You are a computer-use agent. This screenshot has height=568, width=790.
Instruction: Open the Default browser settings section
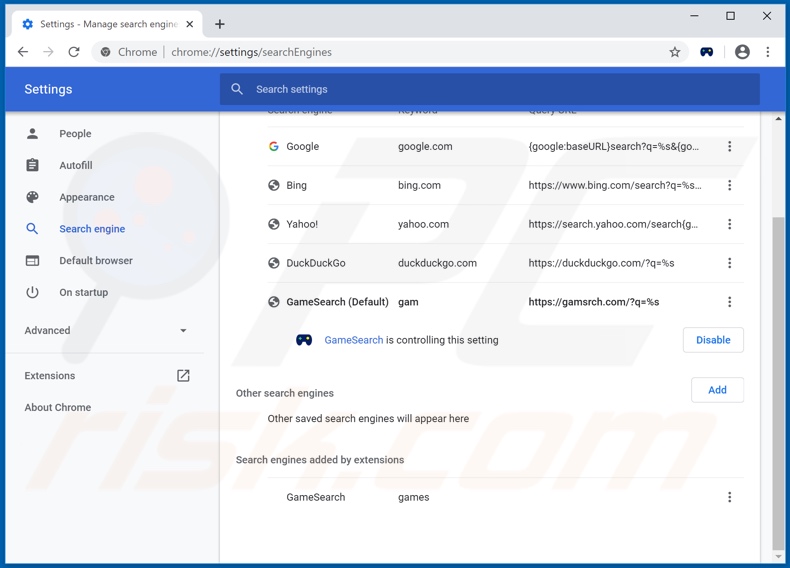pos(96,261)
